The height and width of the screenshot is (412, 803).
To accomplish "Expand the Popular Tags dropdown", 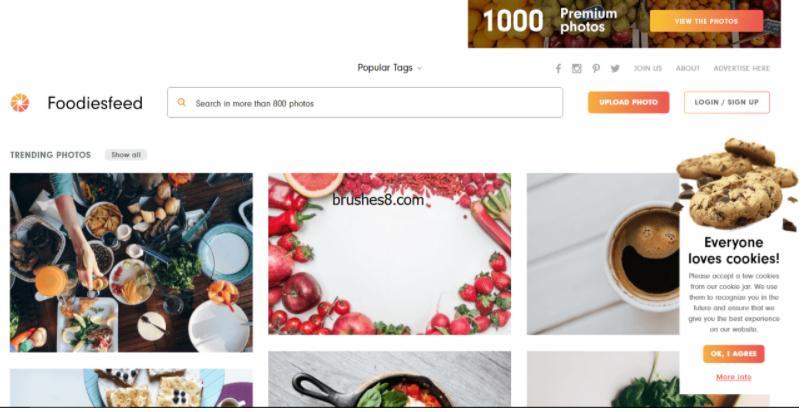I will pos(390,68).
